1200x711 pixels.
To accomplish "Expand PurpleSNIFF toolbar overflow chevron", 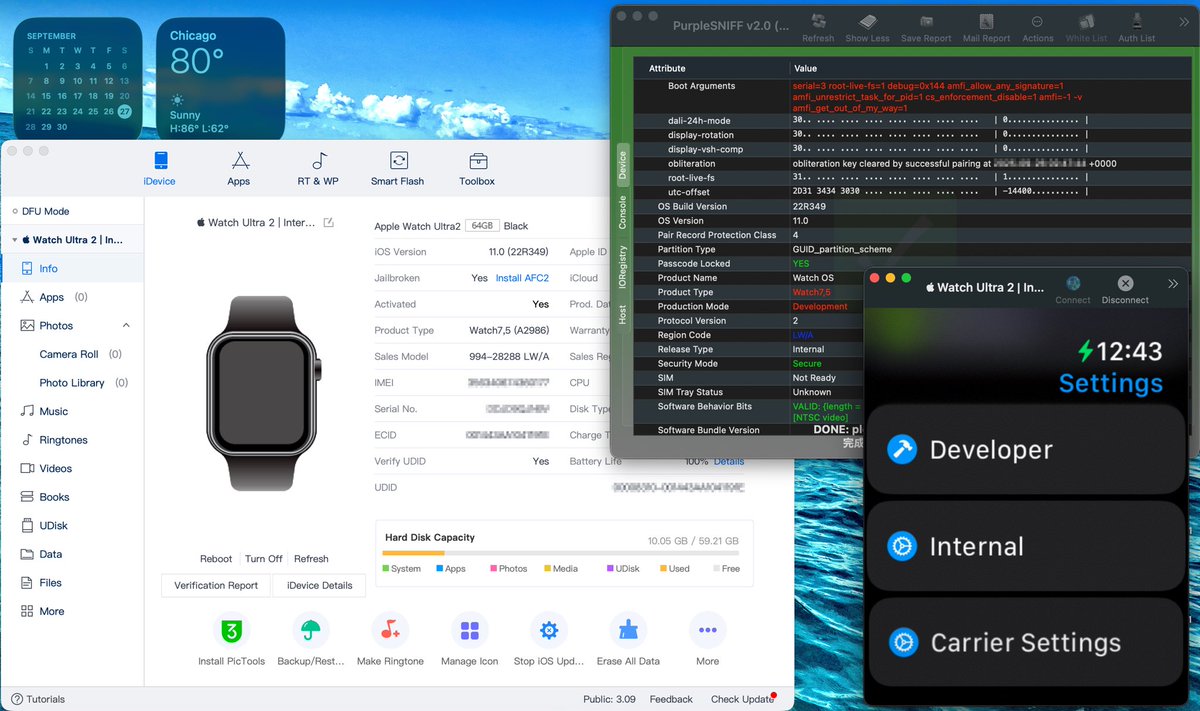I will (x=1183, y=22).
